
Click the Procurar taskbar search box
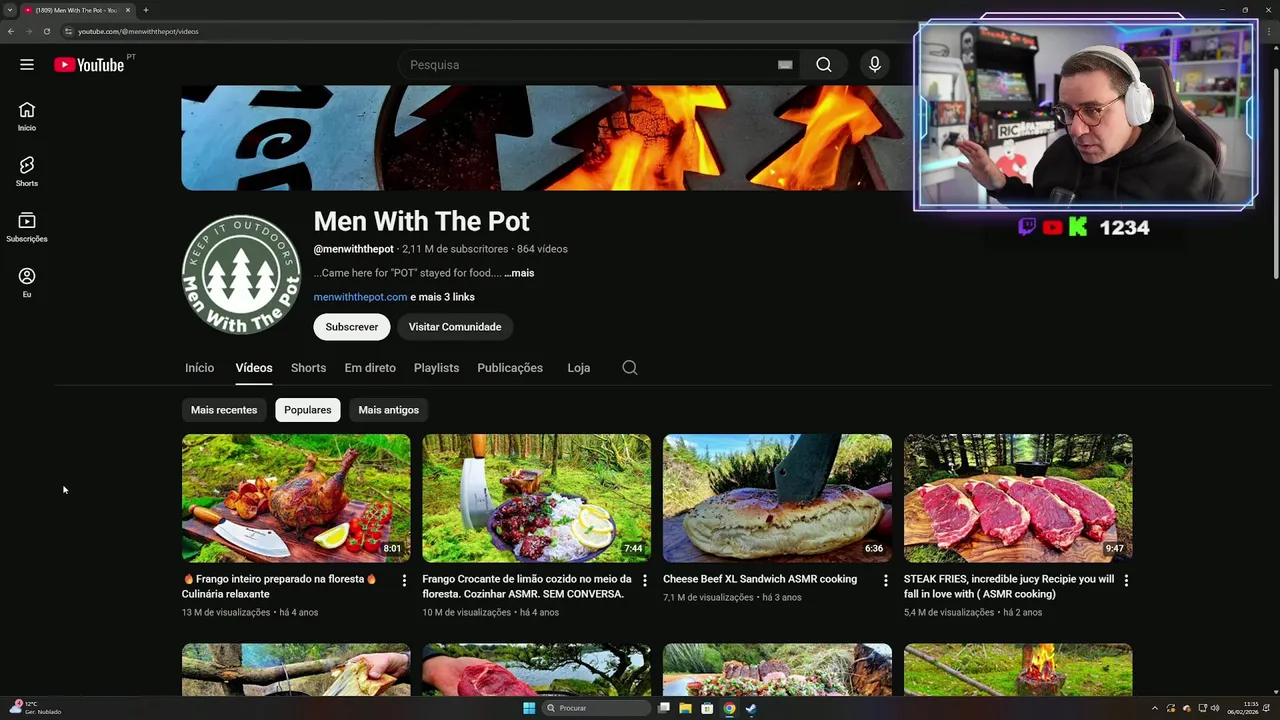click(x=596, y=708)
